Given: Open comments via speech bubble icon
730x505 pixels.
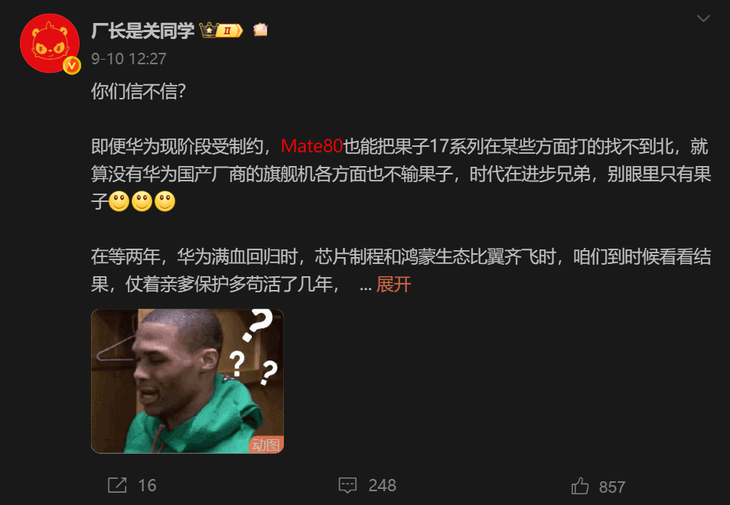Looking at the screenshot, I should 347,485.
